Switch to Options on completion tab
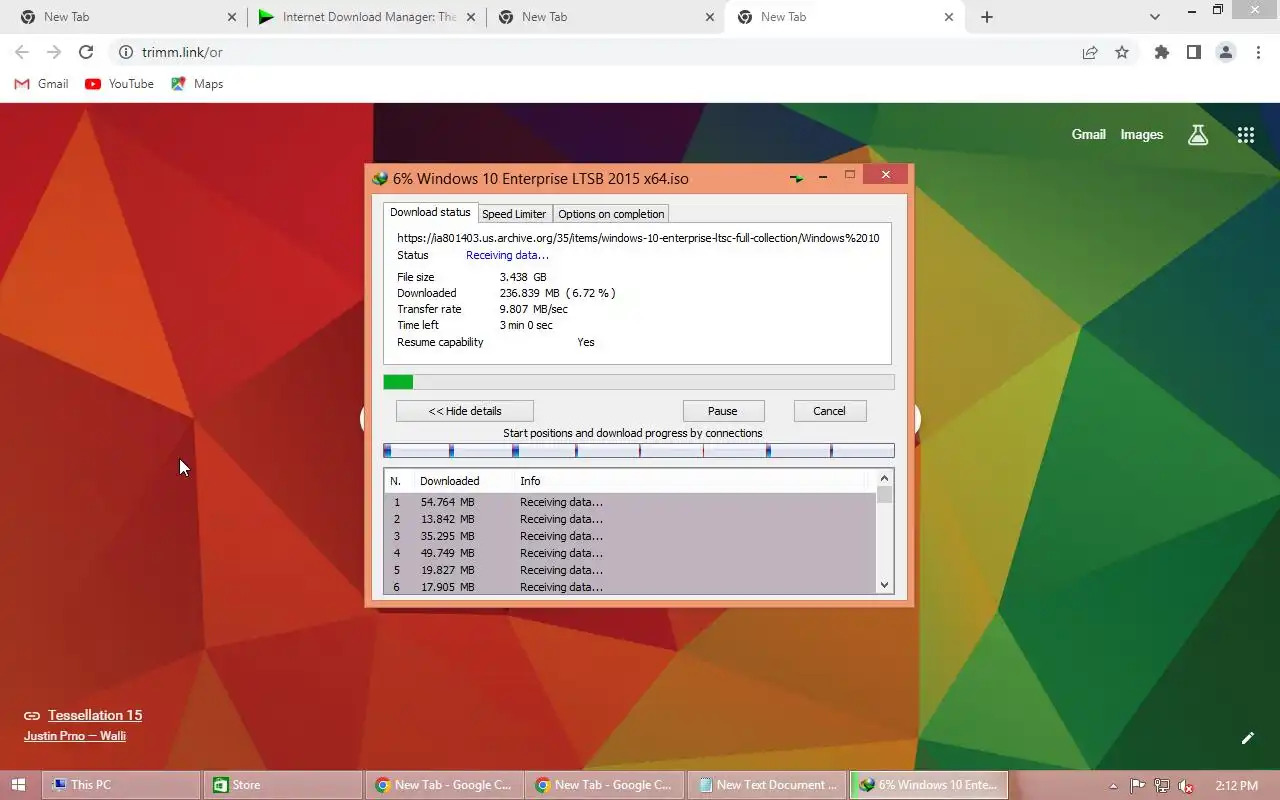Screen dimensions: 1280x800 click(x=611, y=214)
